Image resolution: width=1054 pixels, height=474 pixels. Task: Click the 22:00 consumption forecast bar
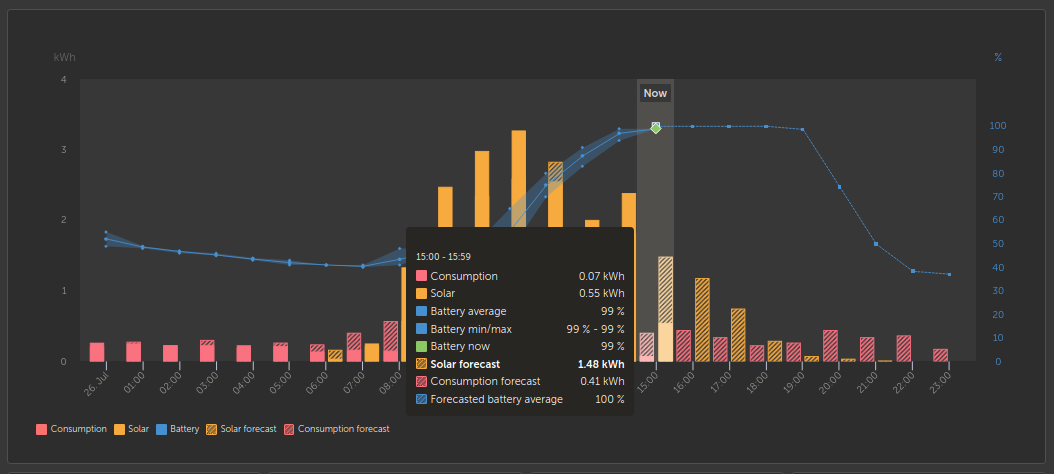[903, 348]
